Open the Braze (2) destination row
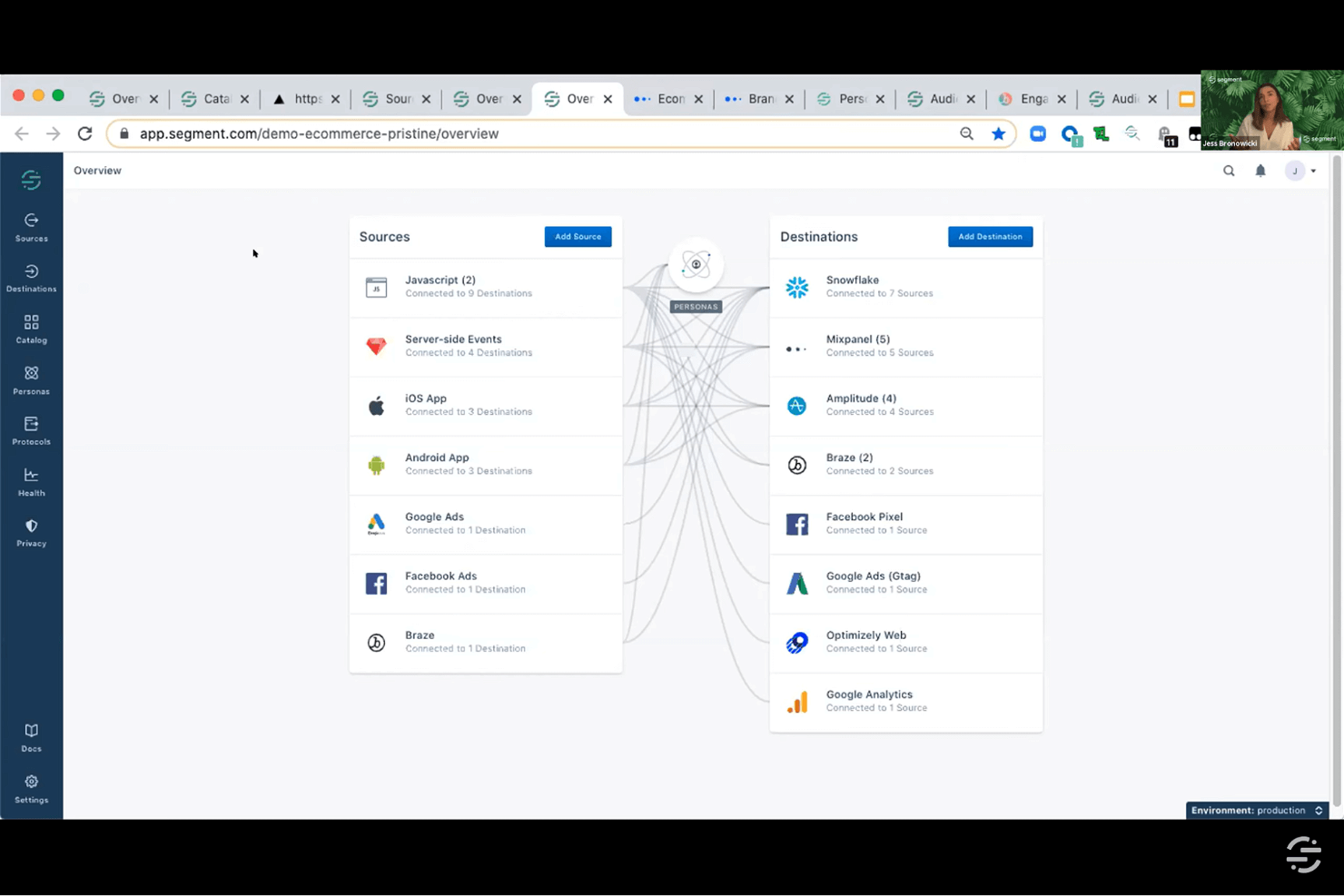 (x=906, y=465)
